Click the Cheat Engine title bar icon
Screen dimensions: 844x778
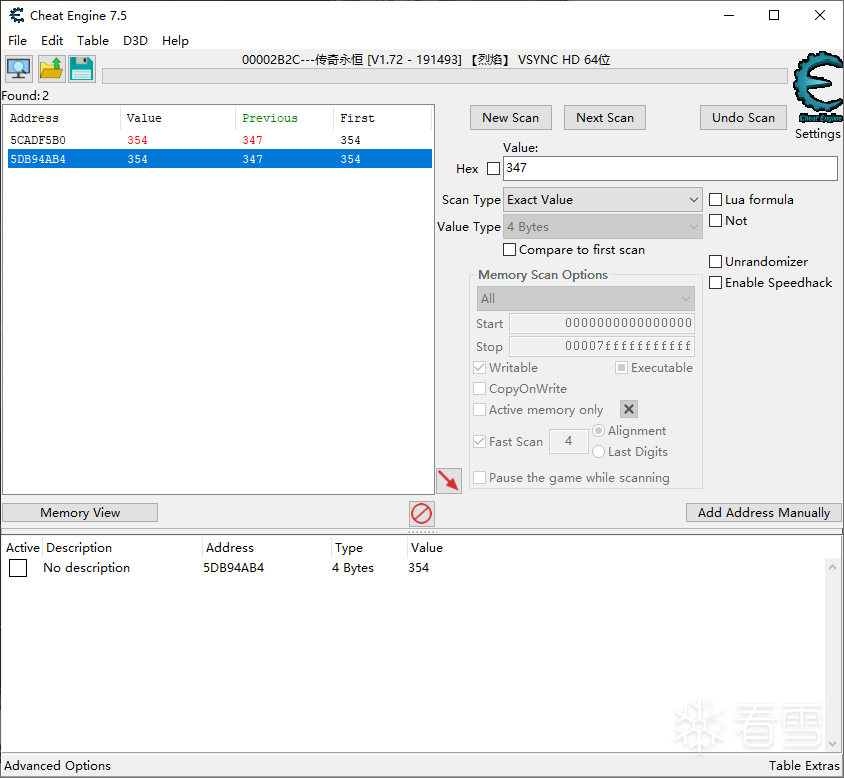[17, 16]
